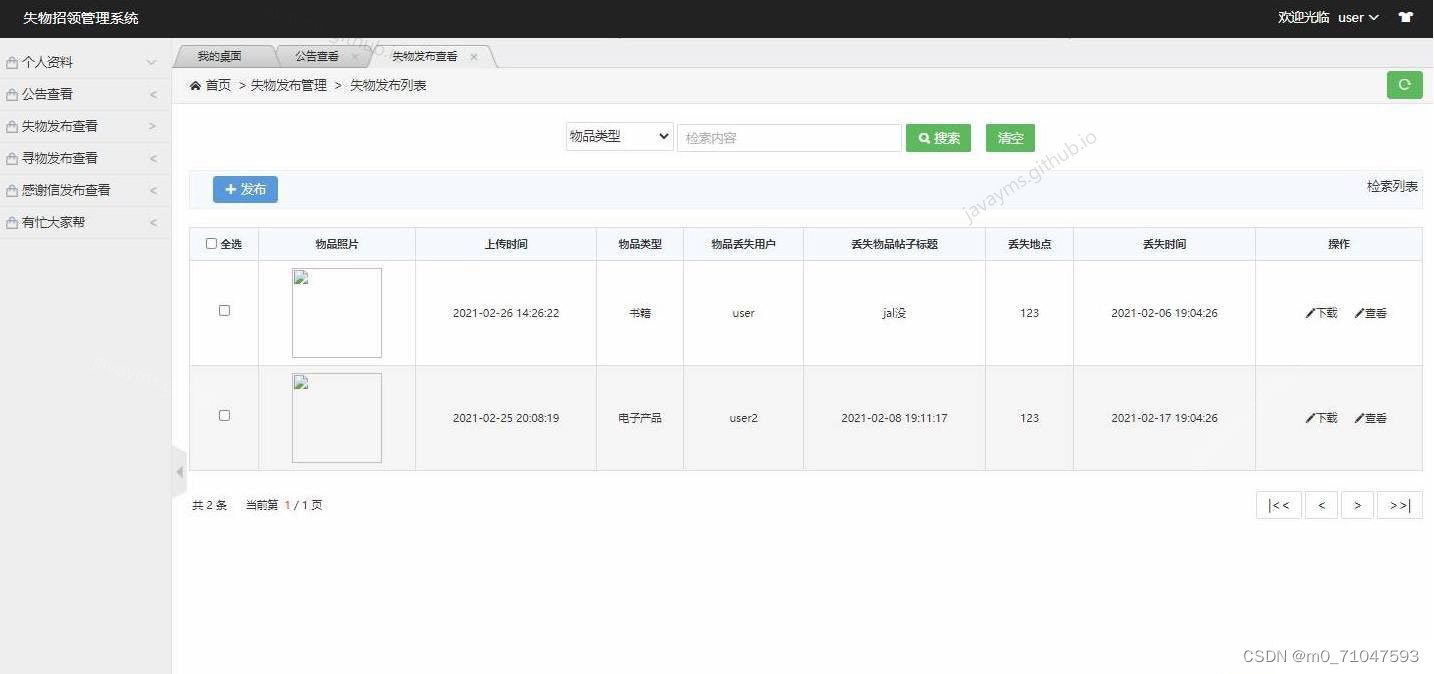
Task: Check the checkbox on the 书籍 row
Action: click(224, 310)
